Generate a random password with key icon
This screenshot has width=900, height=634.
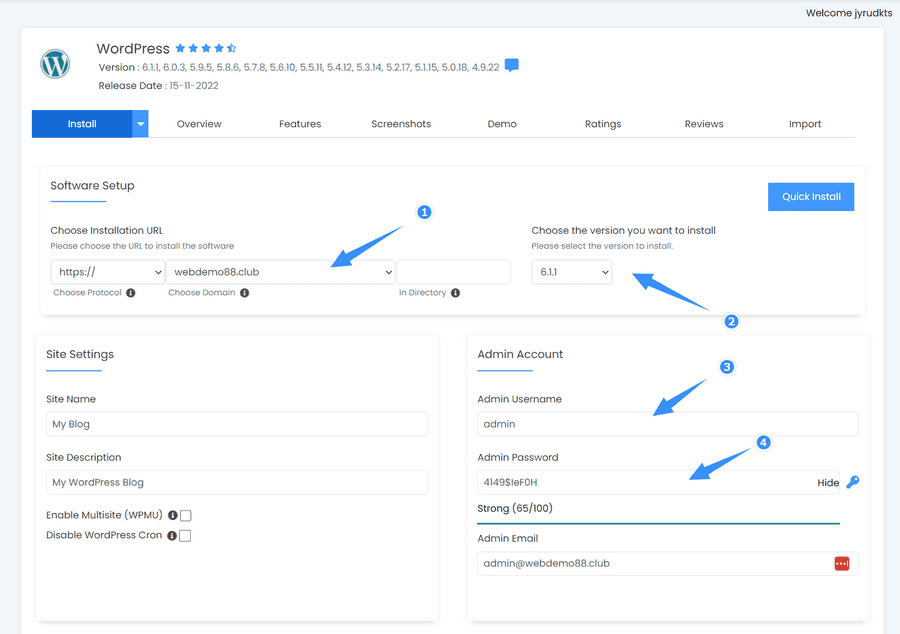pos(853,482)
